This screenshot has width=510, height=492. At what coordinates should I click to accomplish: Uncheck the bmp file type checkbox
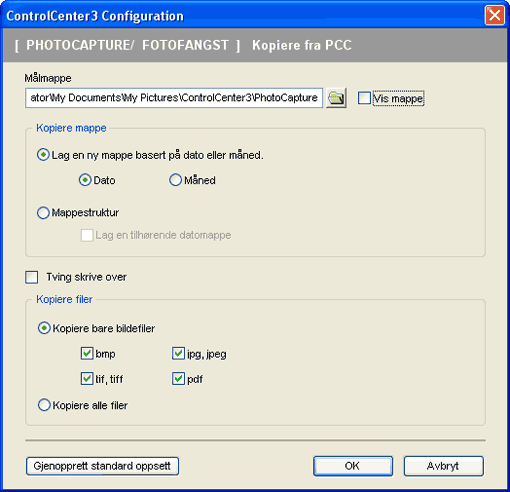click(87, 353)
